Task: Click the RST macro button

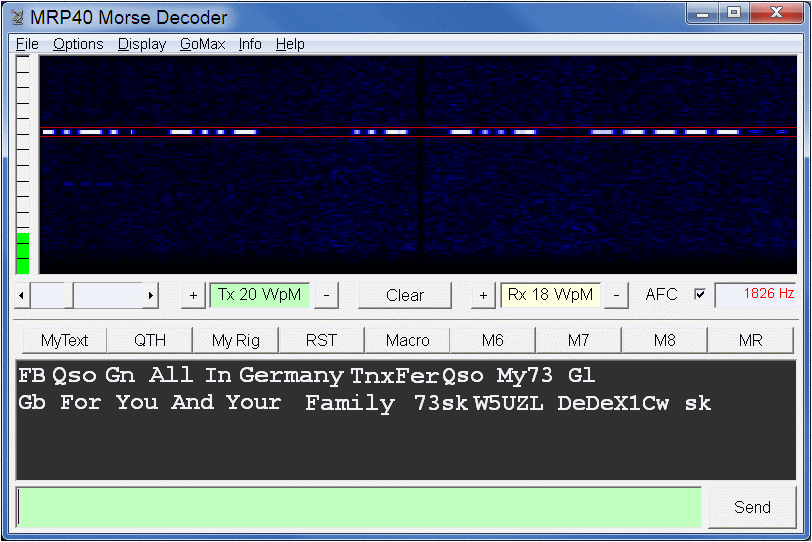Action: (321, 340)
